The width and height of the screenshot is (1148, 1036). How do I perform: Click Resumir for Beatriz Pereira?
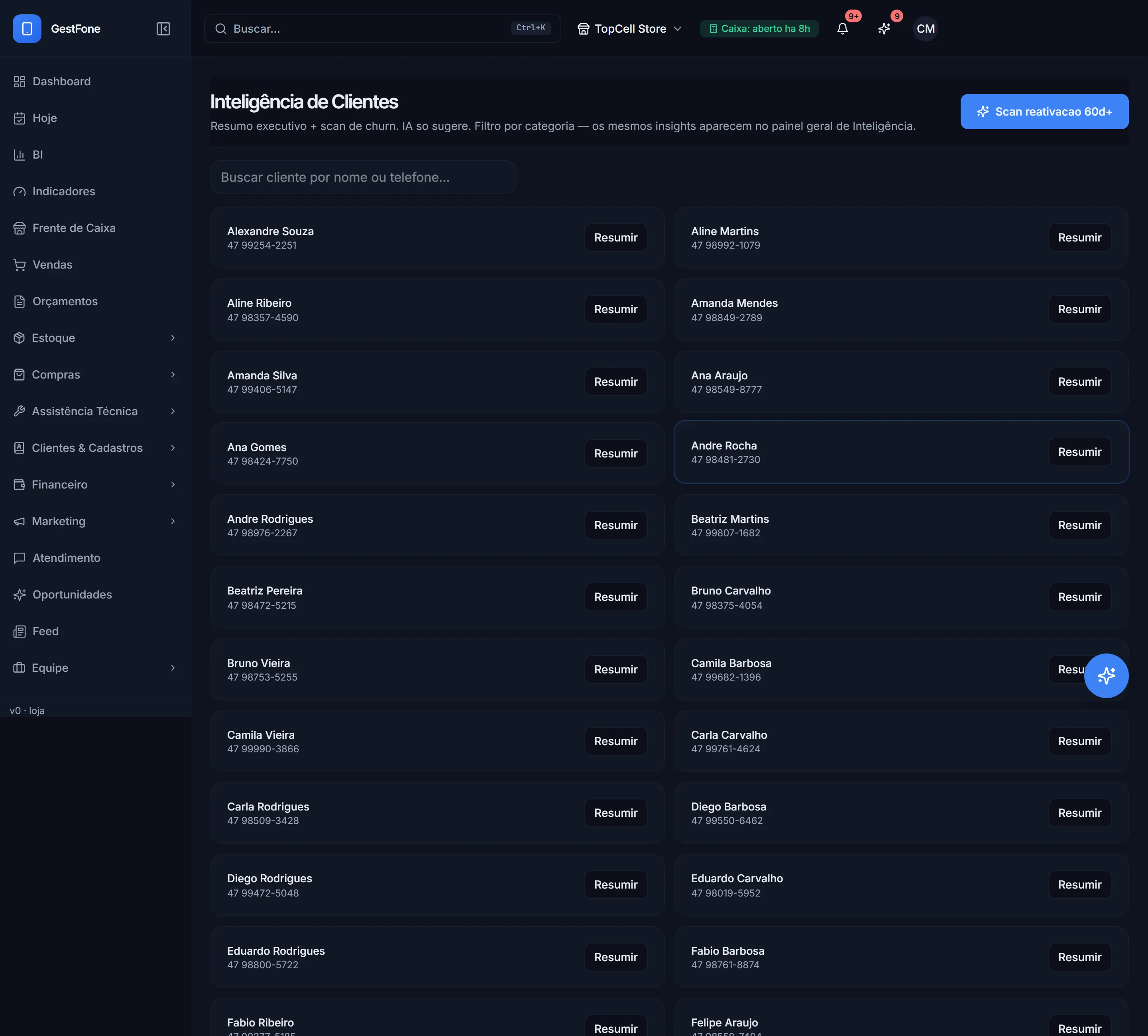pyautogui.click(x=615, y=597)
